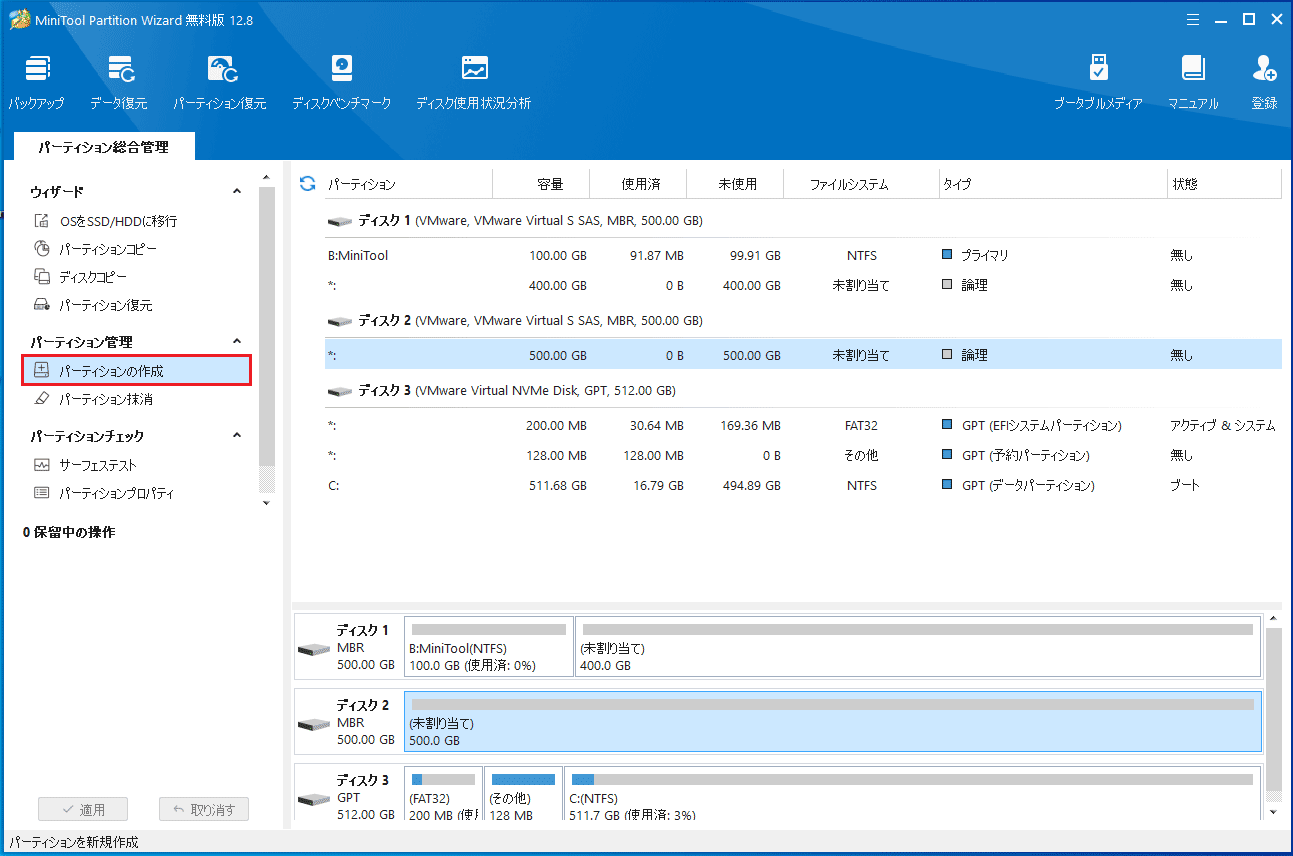1293x856 pixels.
Task: Click the B:MiniTool(NTFS) block in the disk map
Action: click(488, 647)
